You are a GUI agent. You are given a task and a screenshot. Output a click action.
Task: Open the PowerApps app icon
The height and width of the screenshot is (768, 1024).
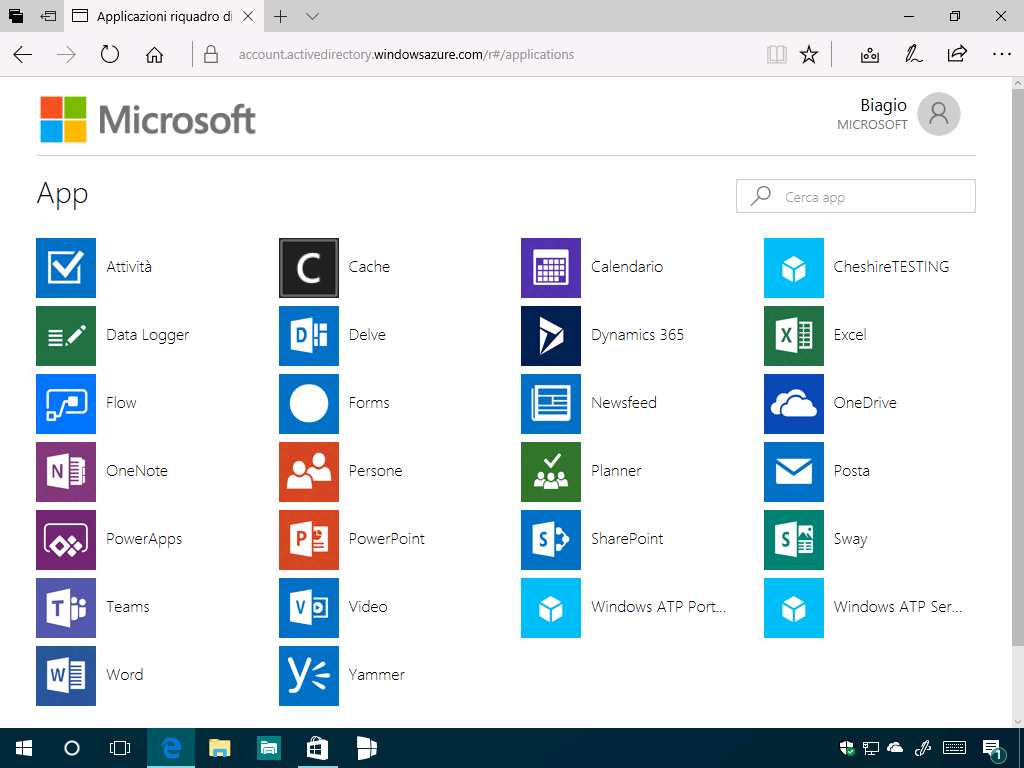click(66, 539)
